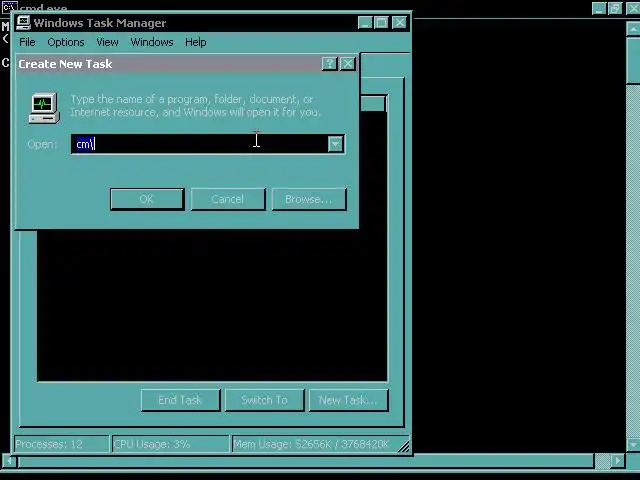
Task: Restore the cmd.exe window
Action: pyautogui.click(x=615, y=8)
